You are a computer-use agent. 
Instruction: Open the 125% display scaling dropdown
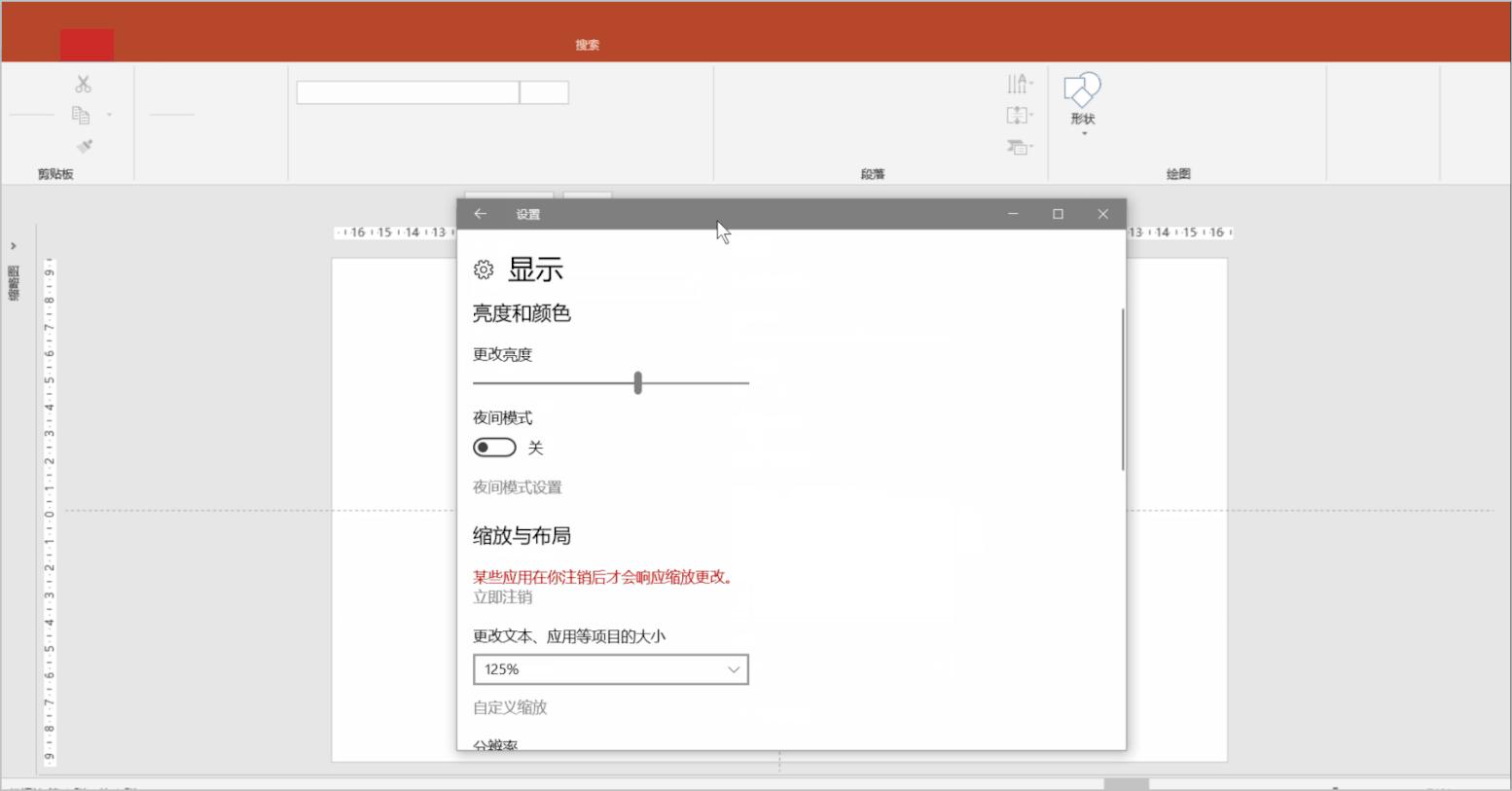610,669
